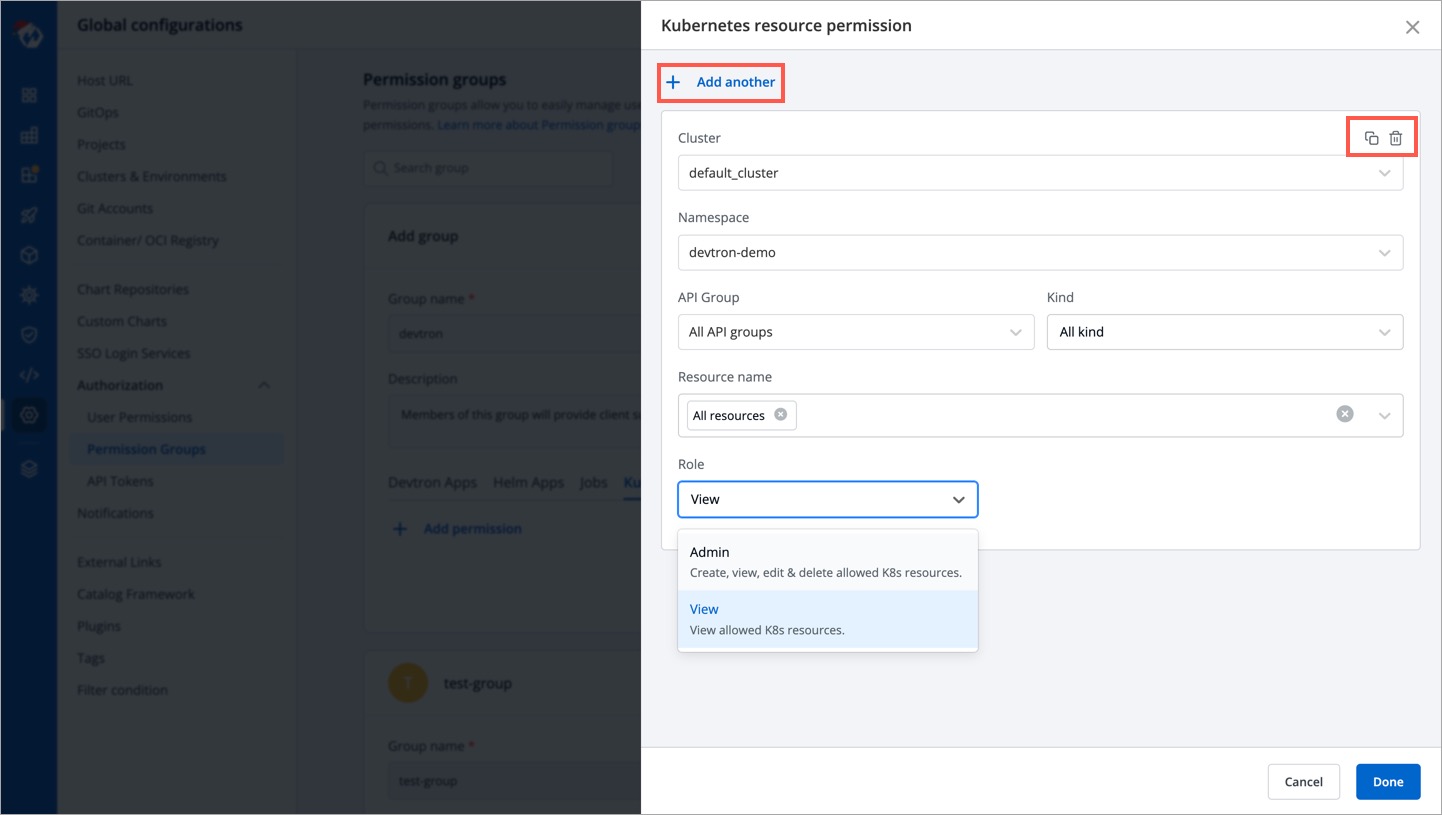Open Global configurations gear in sidebar
Screen dimensions: 1442x815
point(29,415)
